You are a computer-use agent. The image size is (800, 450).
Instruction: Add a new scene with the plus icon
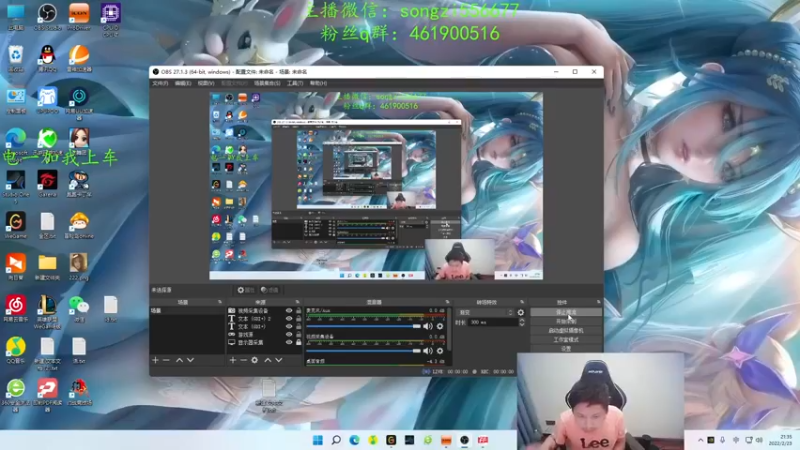pyautogui.click(x=156, y=360)
